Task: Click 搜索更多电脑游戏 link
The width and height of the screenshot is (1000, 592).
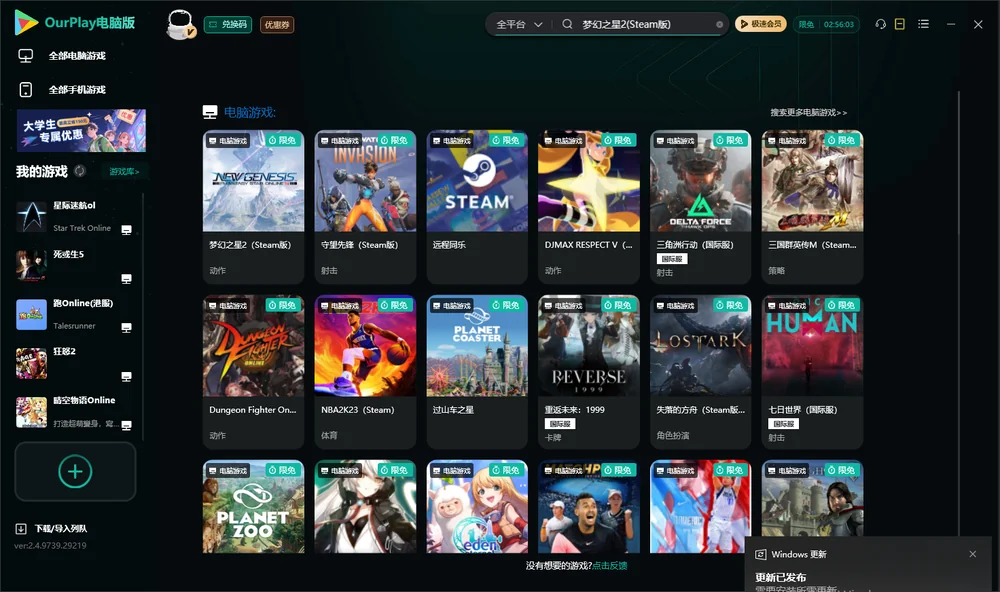Action: point(808,112)
